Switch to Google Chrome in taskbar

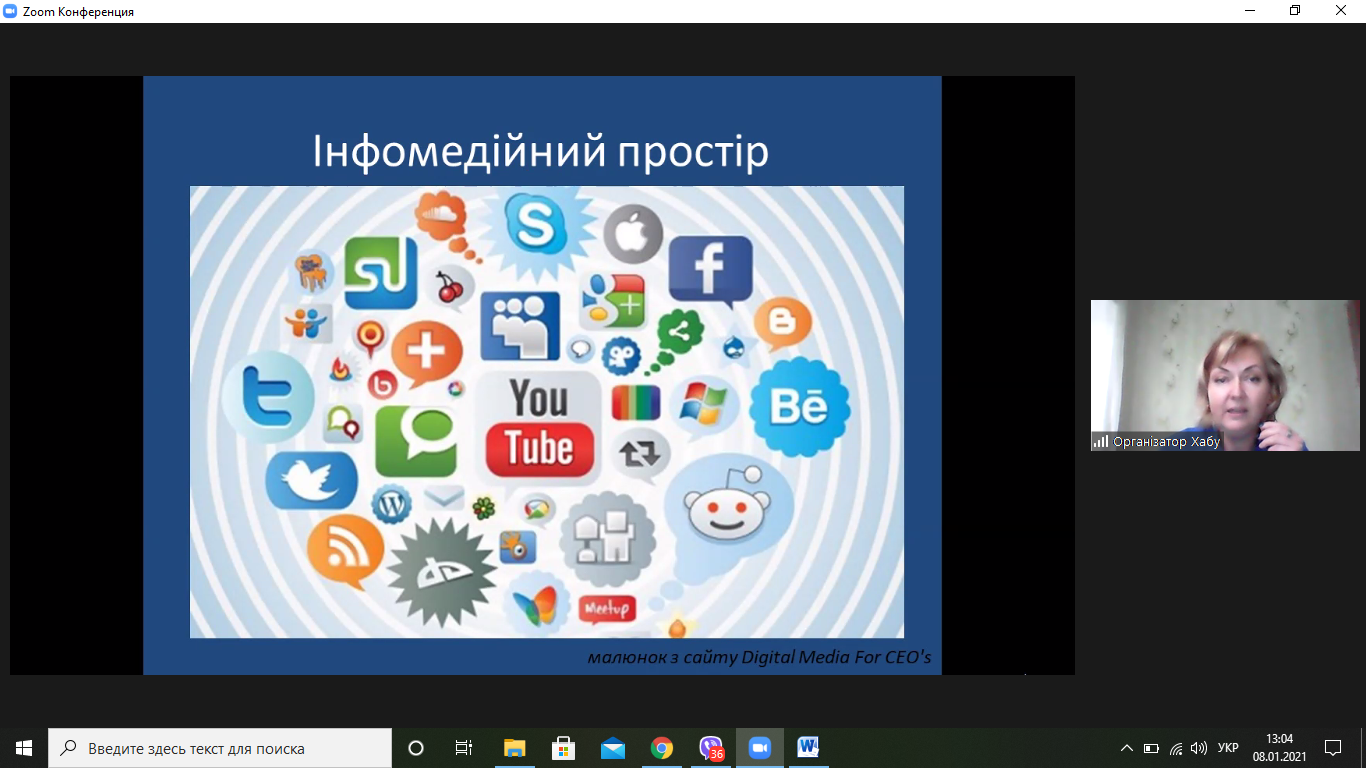click(x=661, y=748)
